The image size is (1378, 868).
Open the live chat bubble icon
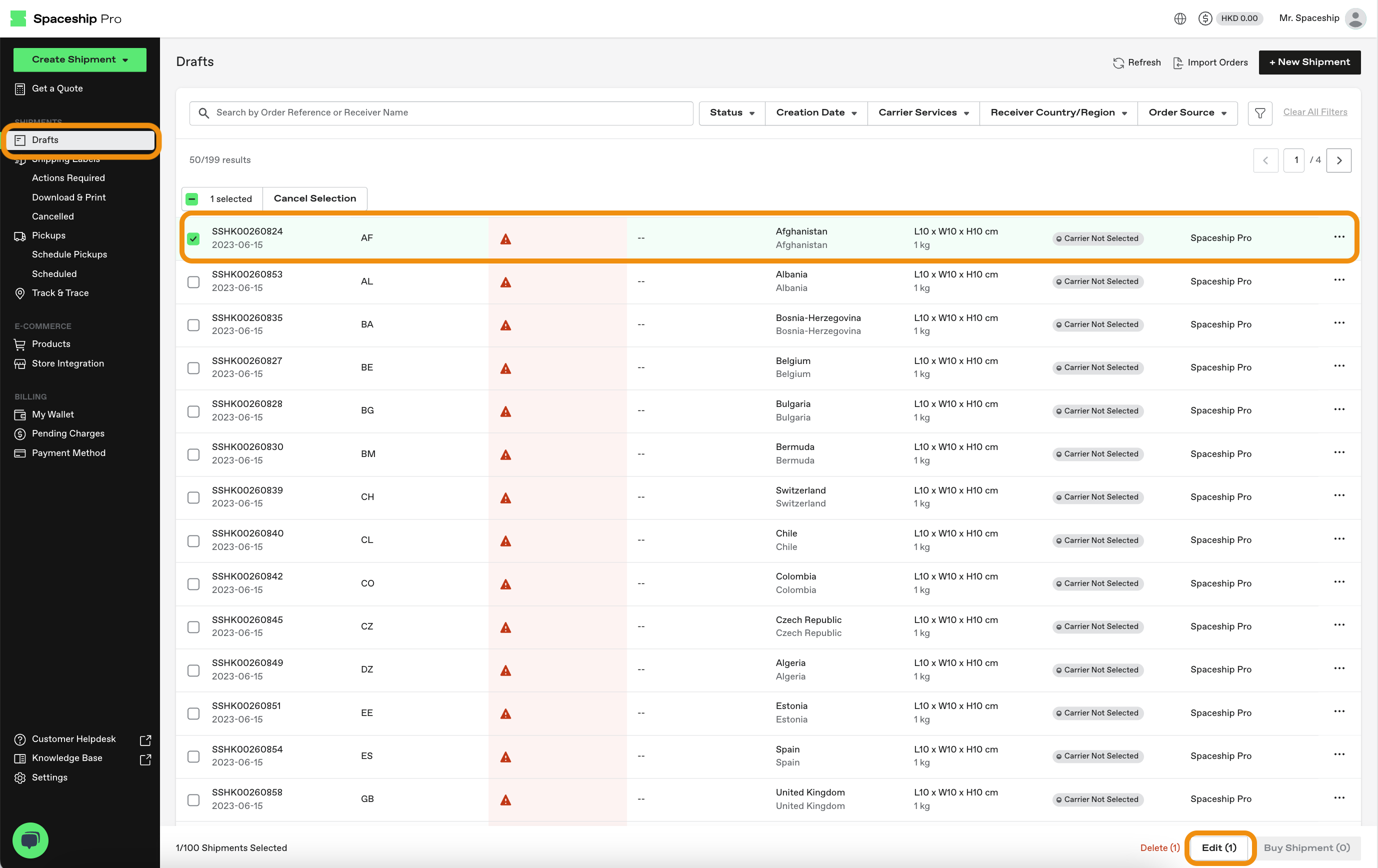[30, 839]
